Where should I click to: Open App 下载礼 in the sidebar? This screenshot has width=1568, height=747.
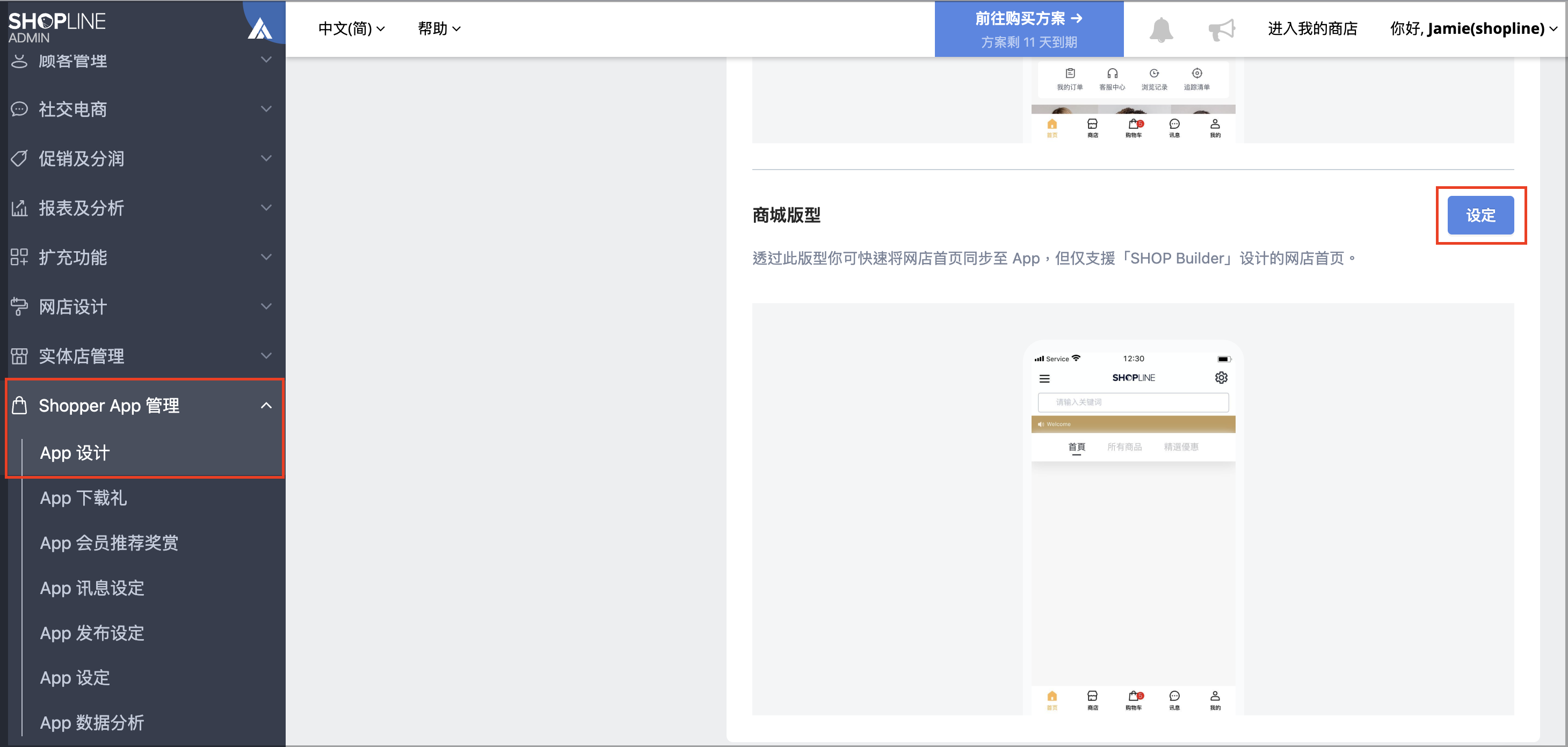(83, 497)
